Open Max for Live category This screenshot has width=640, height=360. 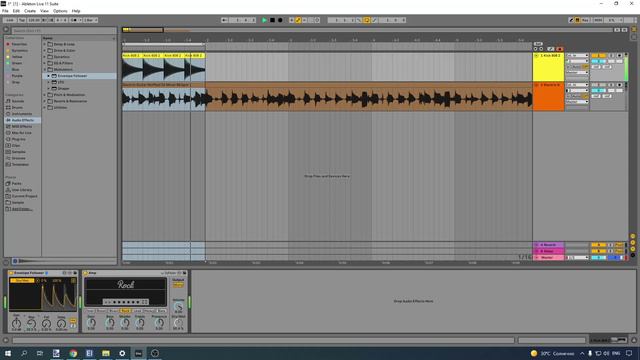[21, 133]
